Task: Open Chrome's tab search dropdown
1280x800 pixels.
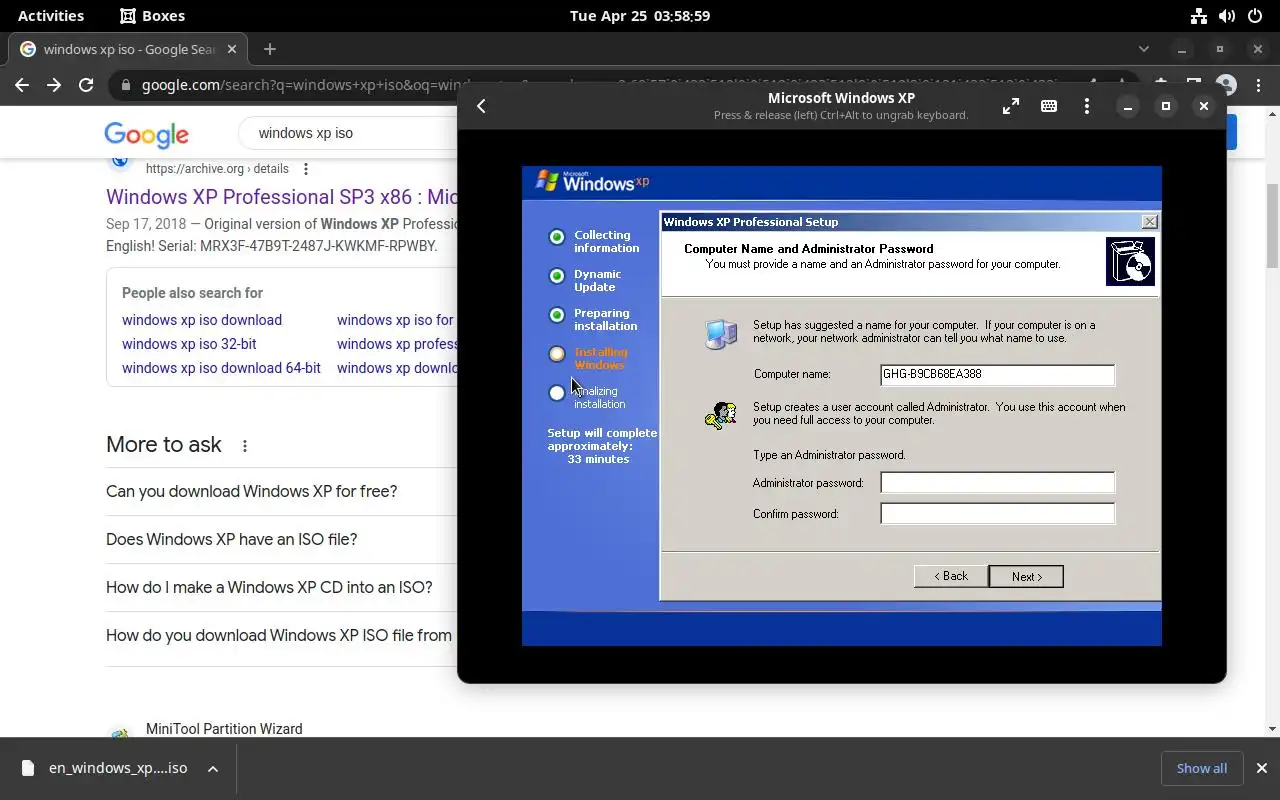Action: pyautogui.click(x=1144, y=49)
